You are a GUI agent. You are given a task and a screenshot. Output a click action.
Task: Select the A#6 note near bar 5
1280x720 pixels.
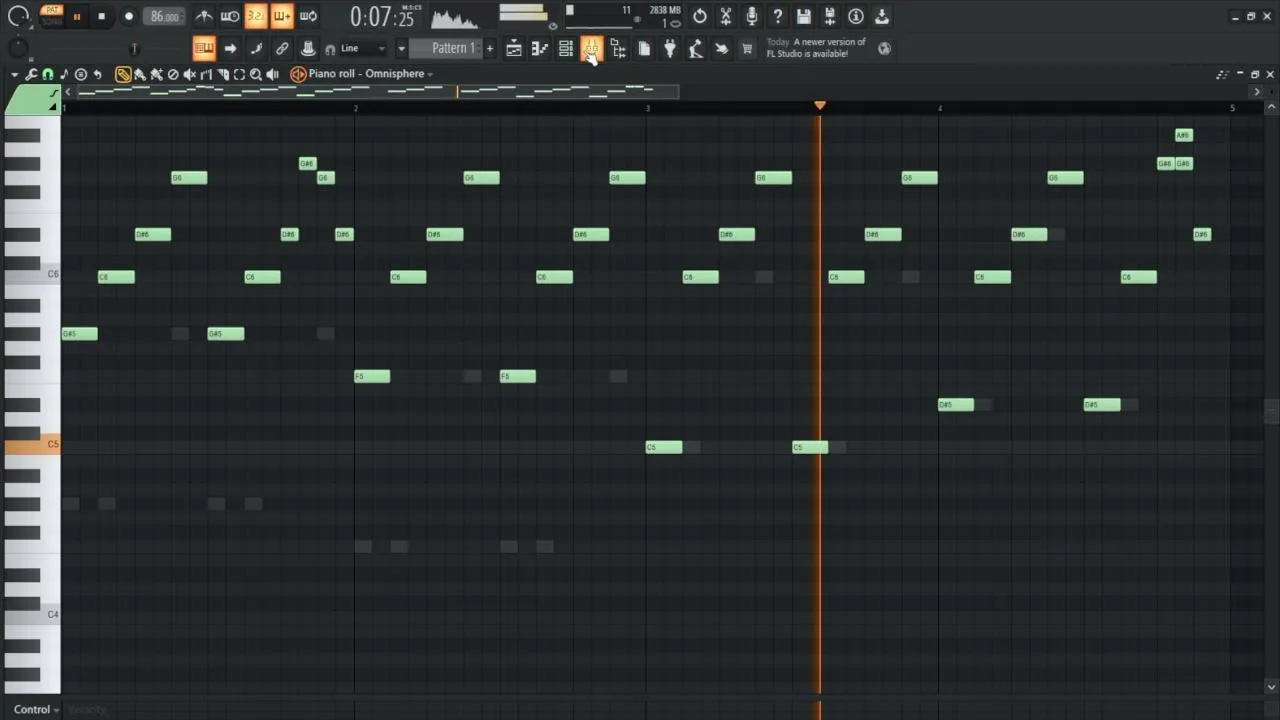tap(1183, 135)
